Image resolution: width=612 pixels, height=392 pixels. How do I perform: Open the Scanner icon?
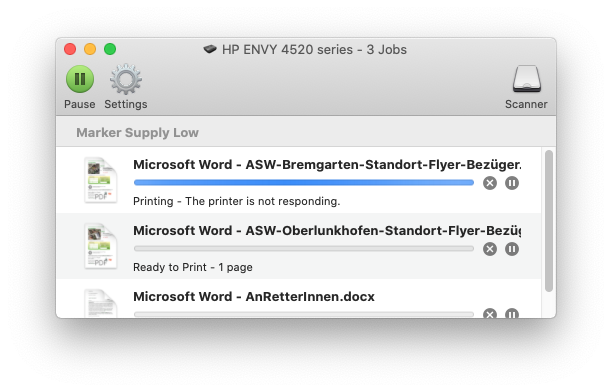pyautogui.click(x=527, y=79)
